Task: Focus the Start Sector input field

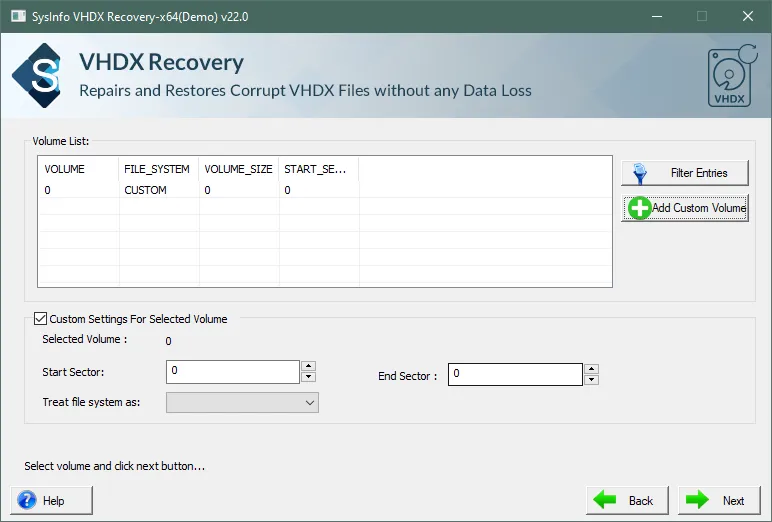Action: [232, 372]
